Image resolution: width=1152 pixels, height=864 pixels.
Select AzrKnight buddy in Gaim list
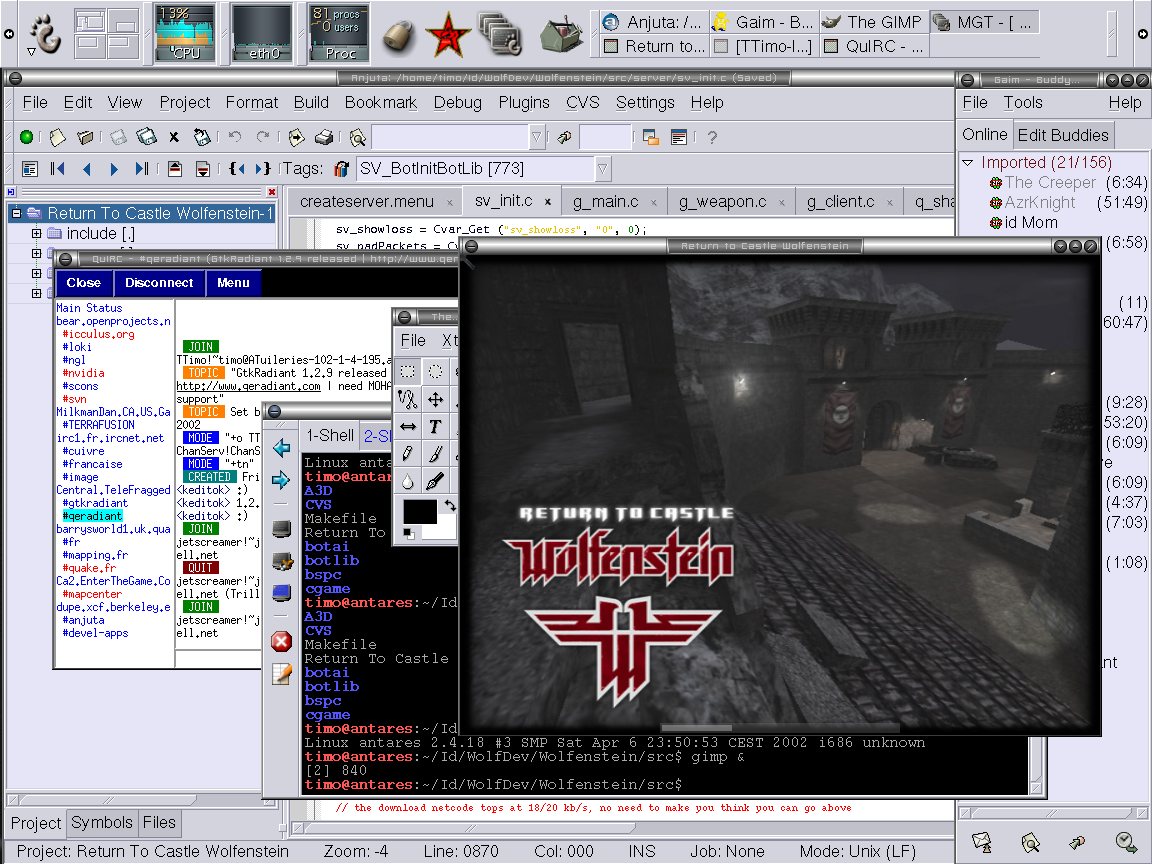click(1040, 202)
